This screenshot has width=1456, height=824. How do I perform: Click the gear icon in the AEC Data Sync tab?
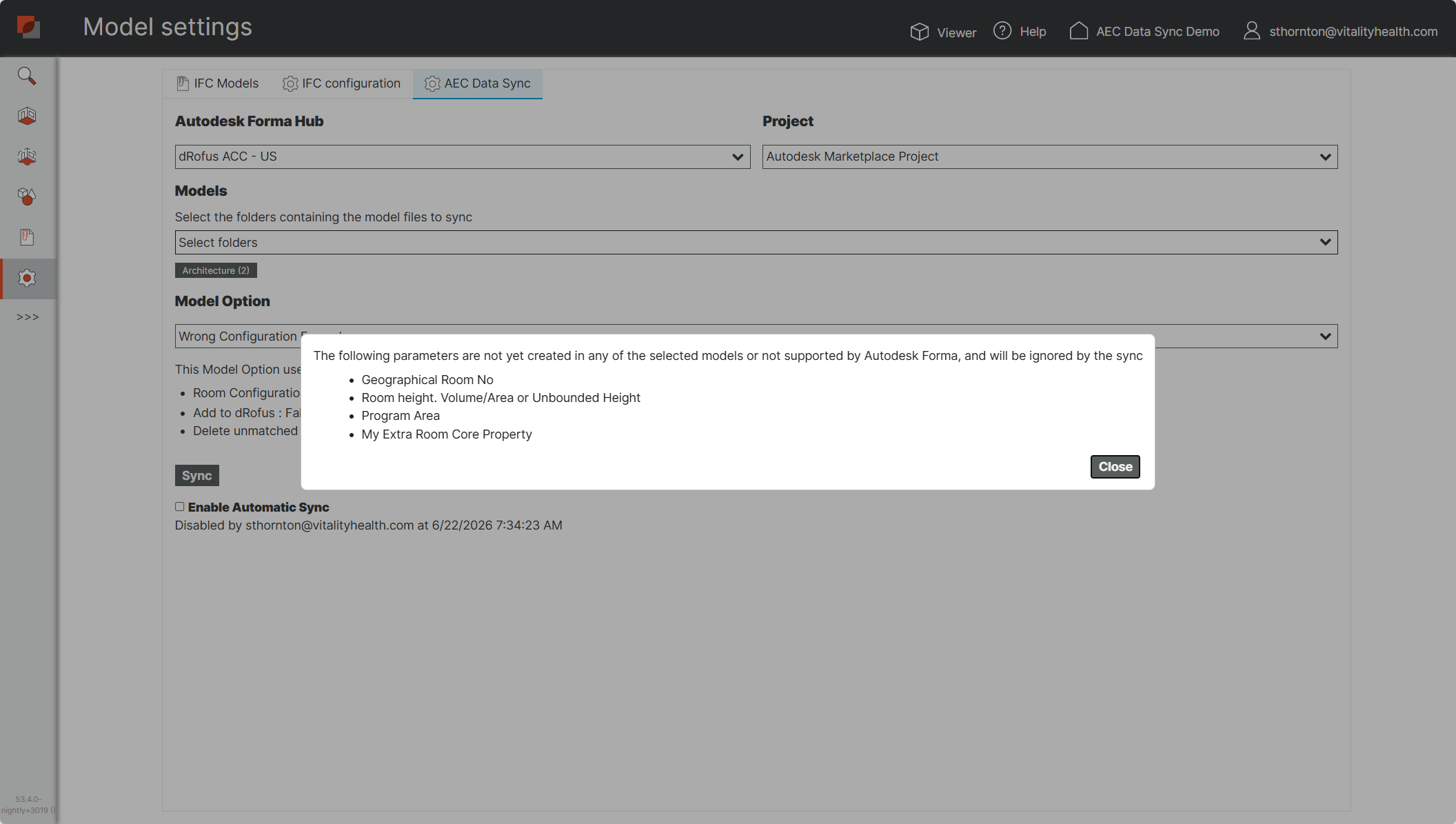pos(432,83)
